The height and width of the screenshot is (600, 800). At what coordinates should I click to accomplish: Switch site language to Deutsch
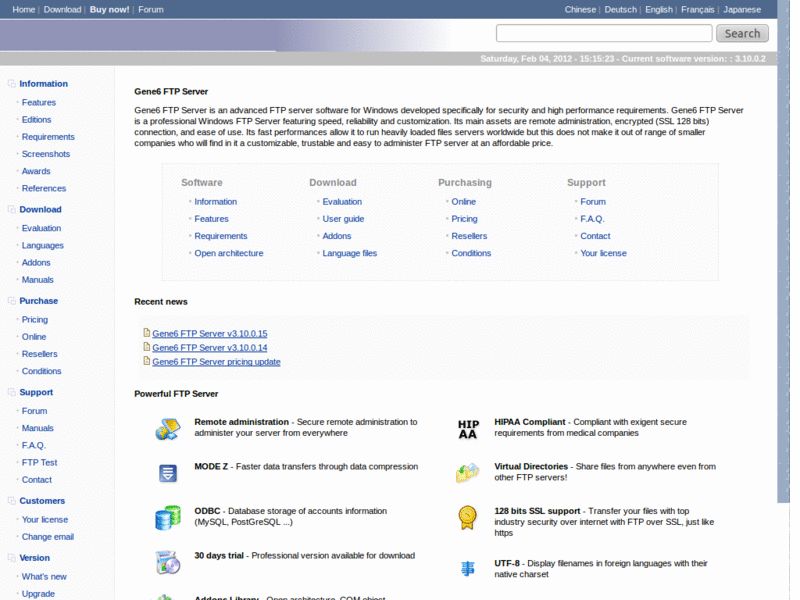[x=620, y=9]
